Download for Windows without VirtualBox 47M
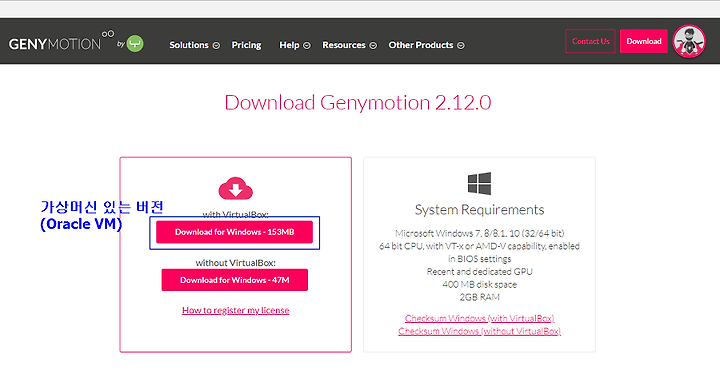This screenshot has height=390, width=720. coord(235,280)
